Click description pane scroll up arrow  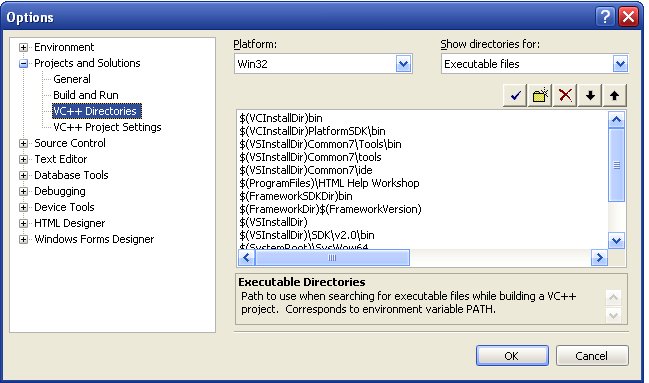(613, 297)
